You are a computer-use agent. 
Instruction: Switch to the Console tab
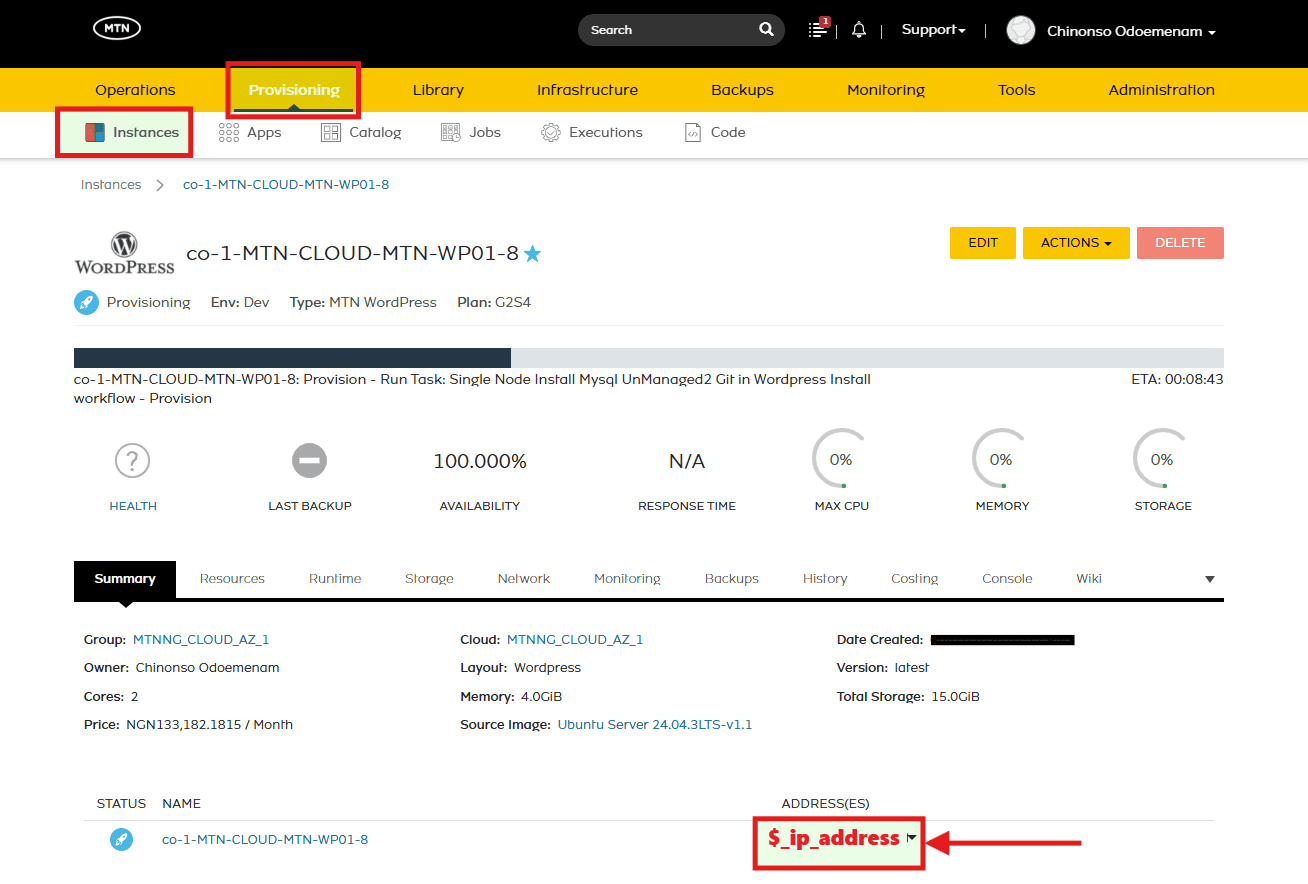click(x=1007, y=579)
